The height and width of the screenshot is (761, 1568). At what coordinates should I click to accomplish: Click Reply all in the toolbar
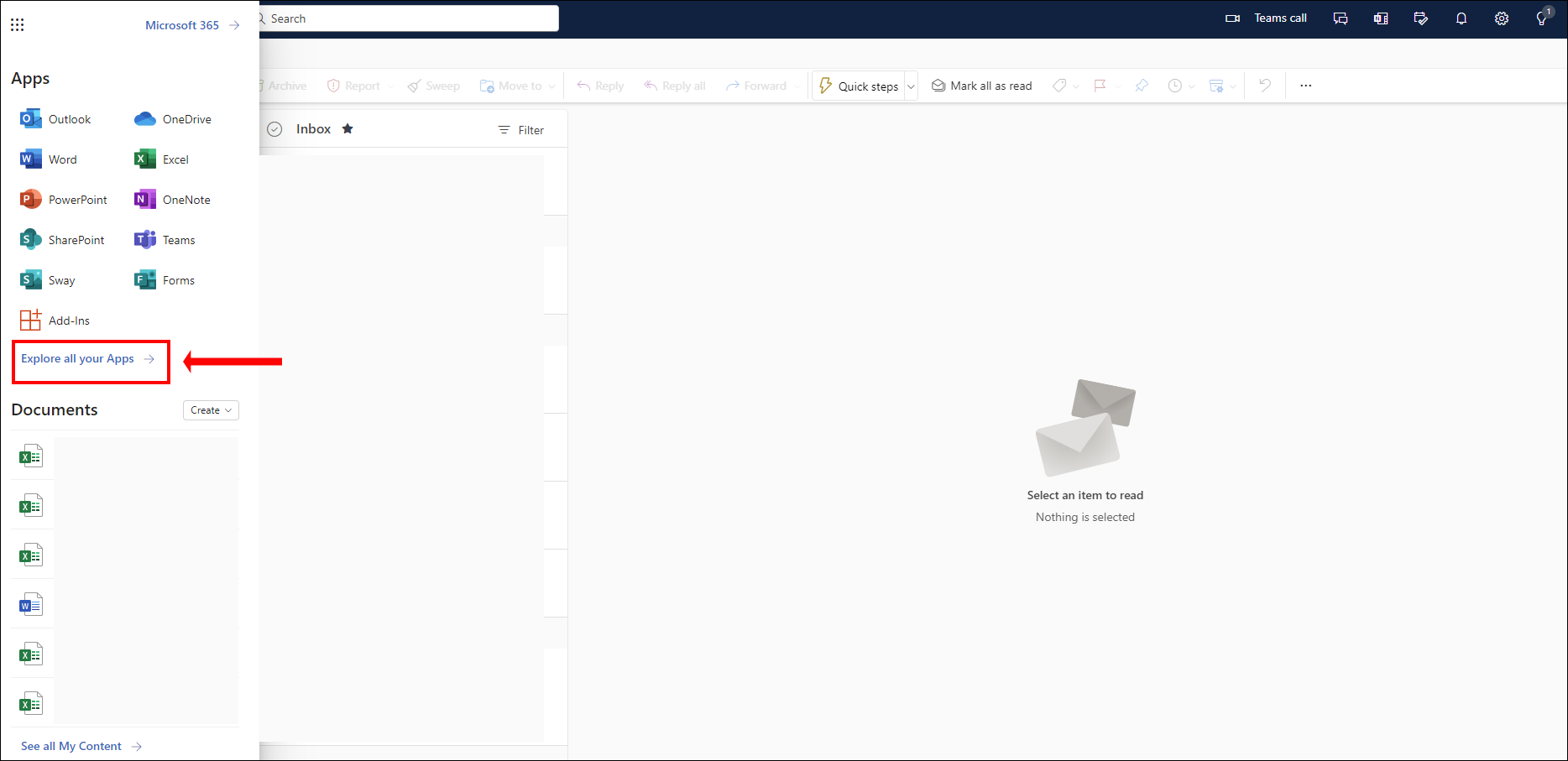click(x=675, y=86)
